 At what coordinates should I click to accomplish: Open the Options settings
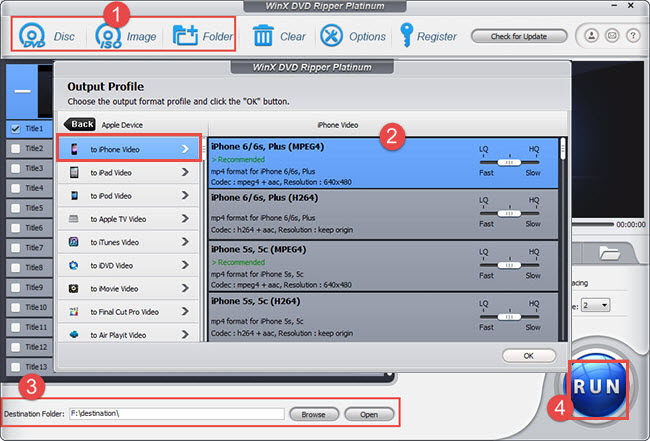pos(353,36)
